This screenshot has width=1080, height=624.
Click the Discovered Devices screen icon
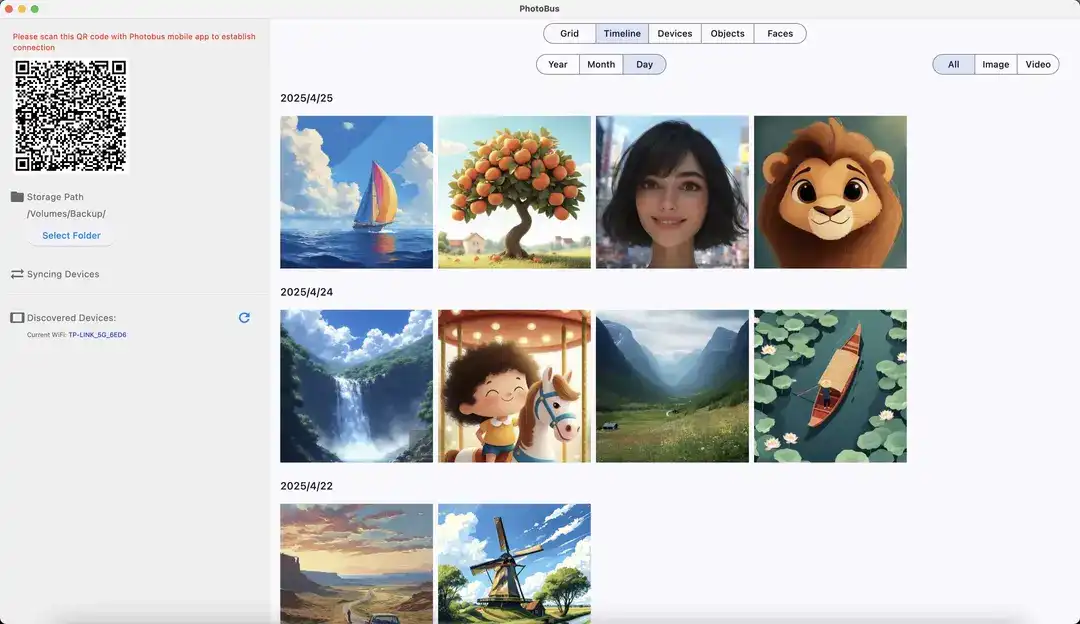tap(17, 318)
